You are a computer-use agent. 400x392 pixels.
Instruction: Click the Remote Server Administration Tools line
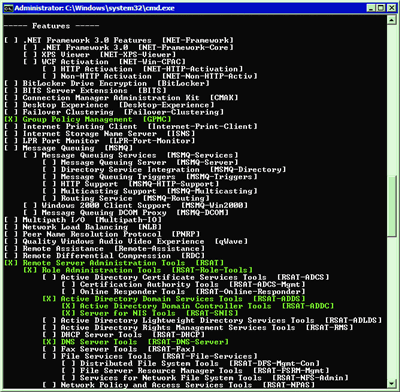[x=114, y=263]
